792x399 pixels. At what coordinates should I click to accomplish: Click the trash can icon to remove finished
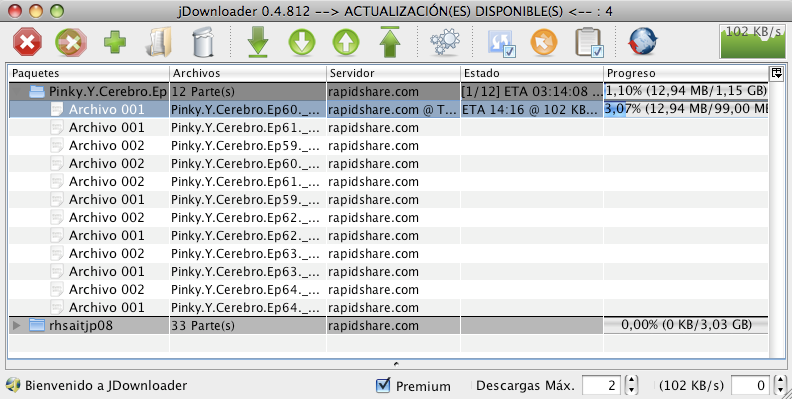(x=204, y=42)
